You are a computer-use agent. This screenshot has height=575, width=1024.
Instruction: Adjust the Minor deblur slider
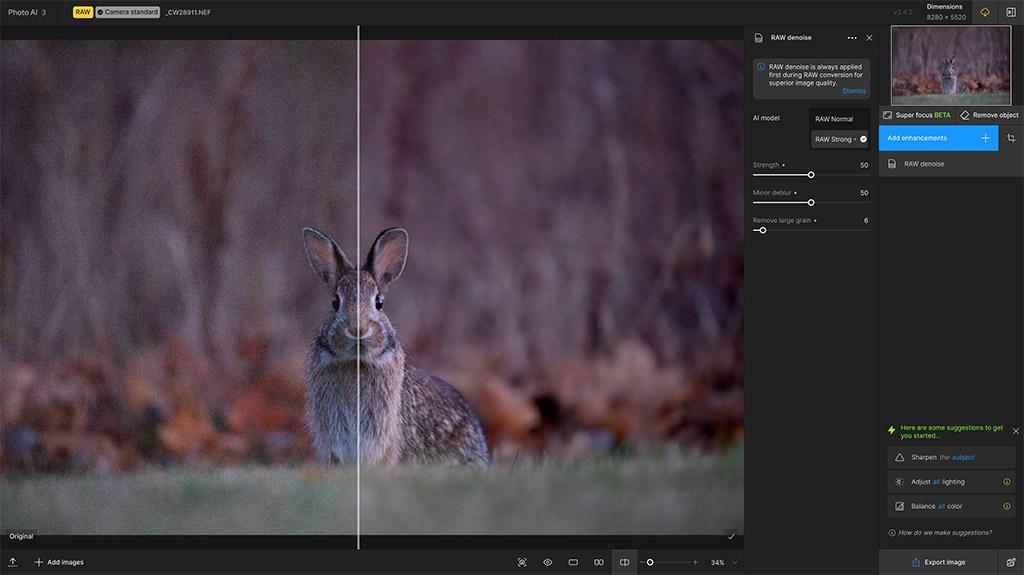point(811,203)
